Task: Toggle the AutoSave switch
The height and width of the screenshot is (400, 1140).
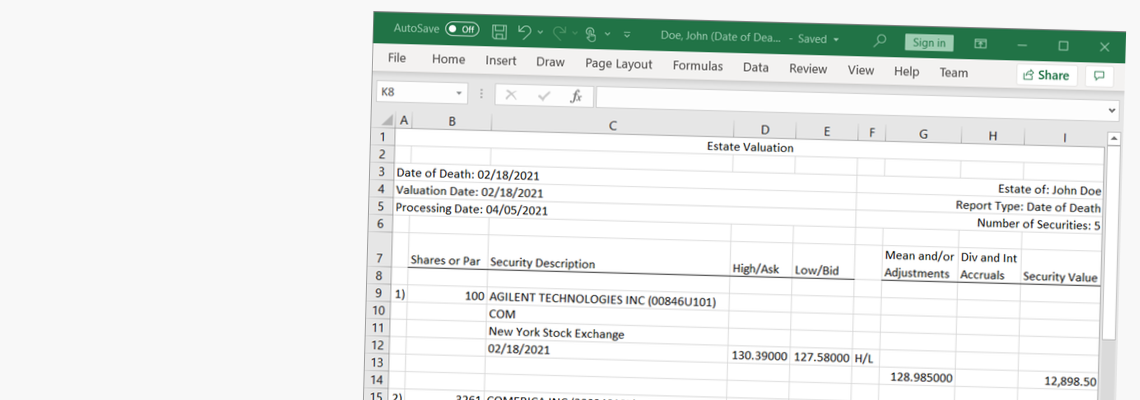Action: pos(462,29)
